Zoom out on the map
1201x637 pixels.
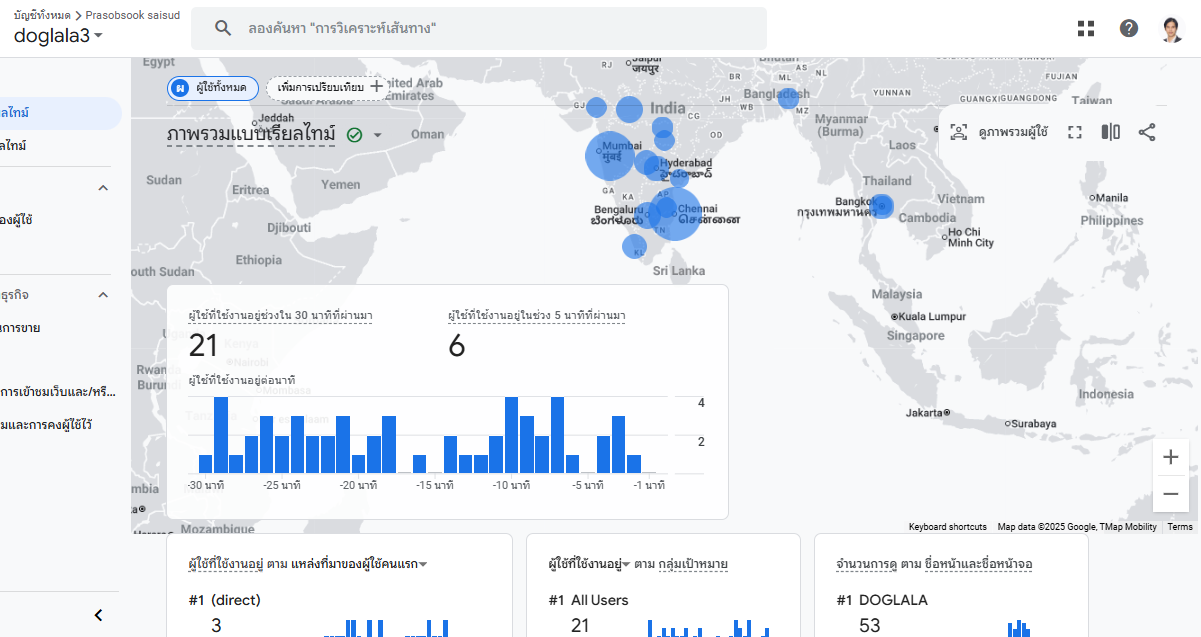coord(1171,494)
